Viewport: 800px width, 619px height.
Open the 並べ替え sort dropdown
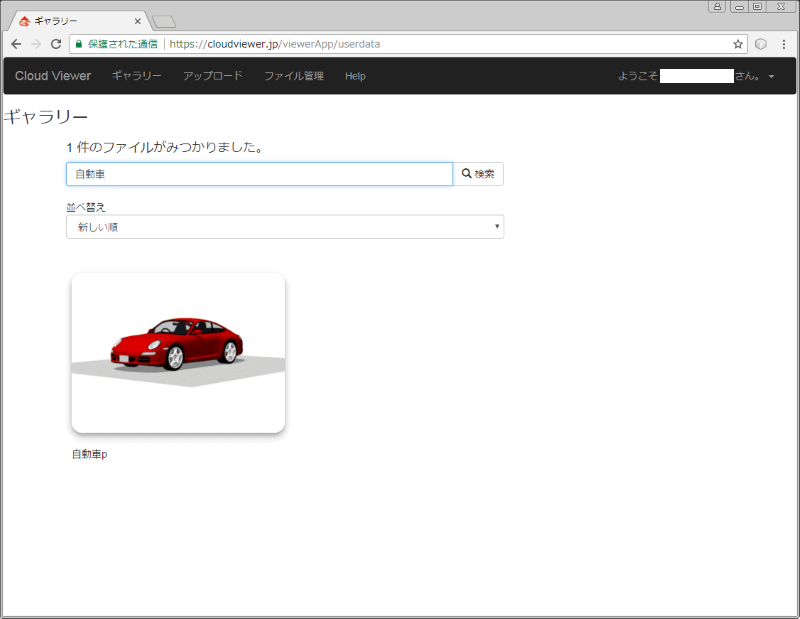pos(285,227)
